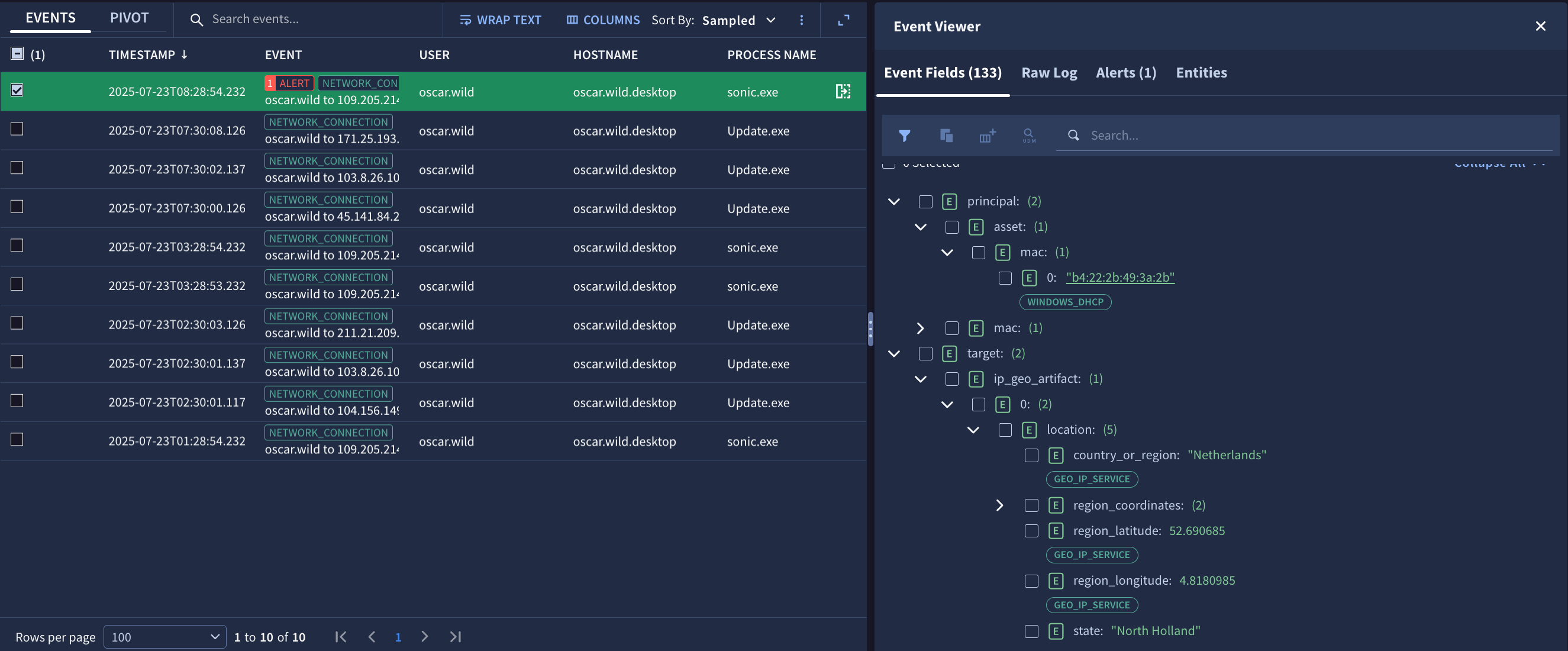Open the Rows per page dropdown
The image size is (1568, 651).
tap(164, 636)
